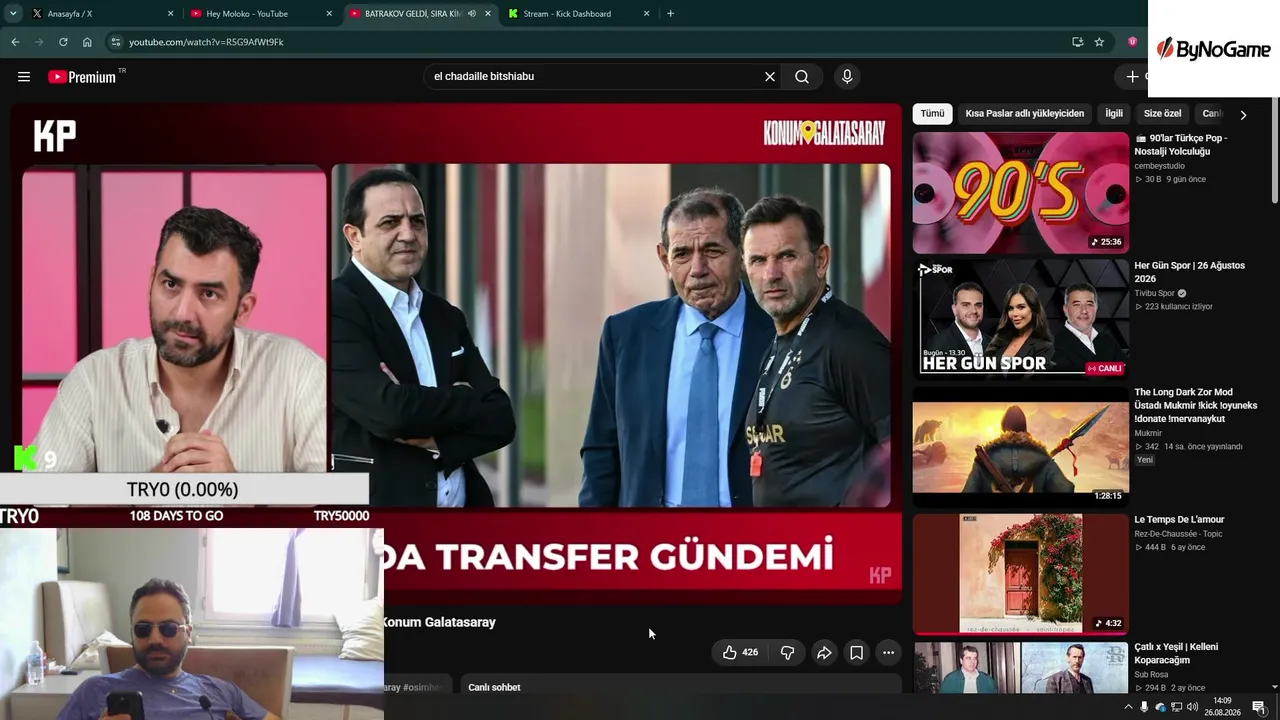The width and height of the screenshot is (1280, 720).
Task: Open Çatlı x Yeşil video thumbnail
Action: pyautogui.click(x=1020, y=668)
